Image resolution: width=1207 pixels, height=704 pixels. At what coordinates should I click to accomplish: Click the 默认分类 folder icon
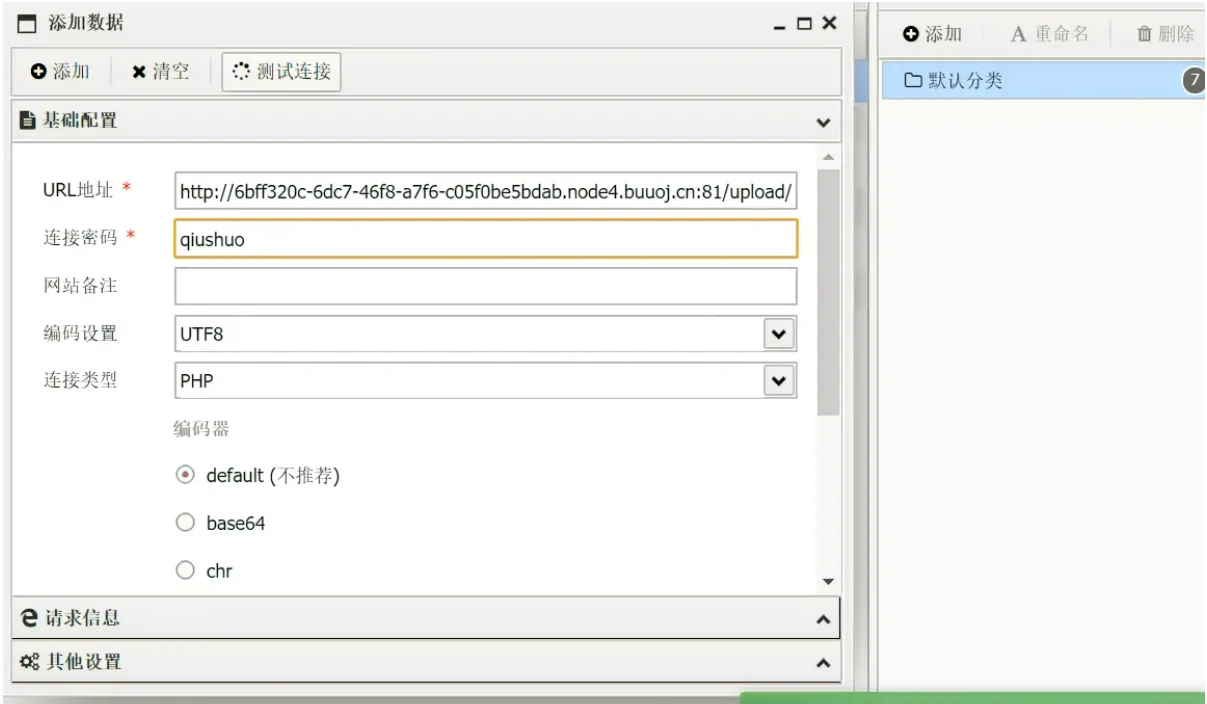pyautogui.click(x=913, y=80)
